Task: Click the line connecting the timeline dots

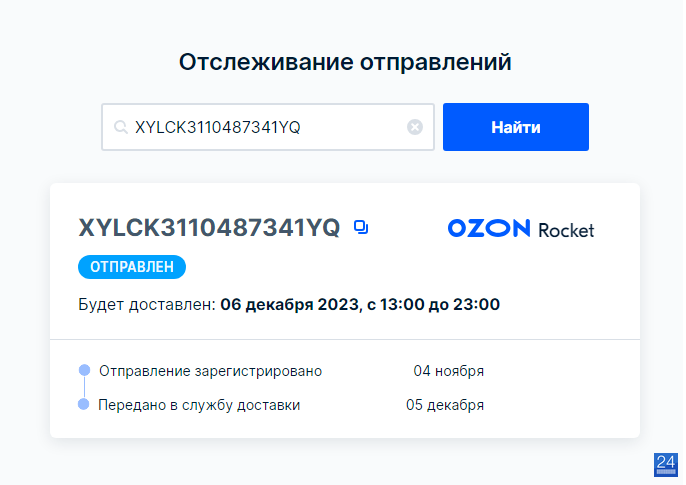Action: [x=84, y=387]
